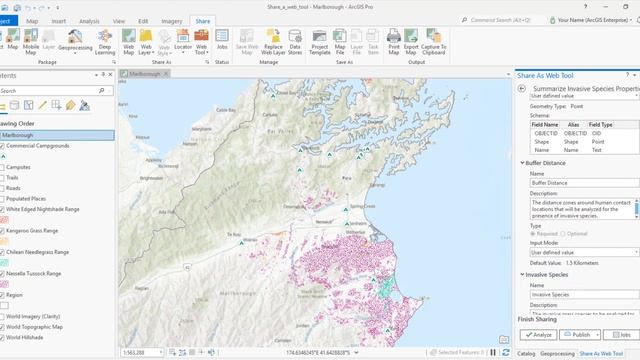The image size is (640, 360).
Task: Click the Jobs button in Finish Sharing
Action: [622, 335]
